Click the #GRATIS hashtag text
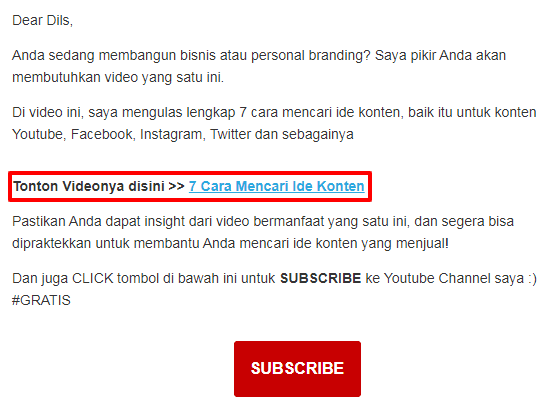This screenshot has height=411, width=555. (41, 300)
